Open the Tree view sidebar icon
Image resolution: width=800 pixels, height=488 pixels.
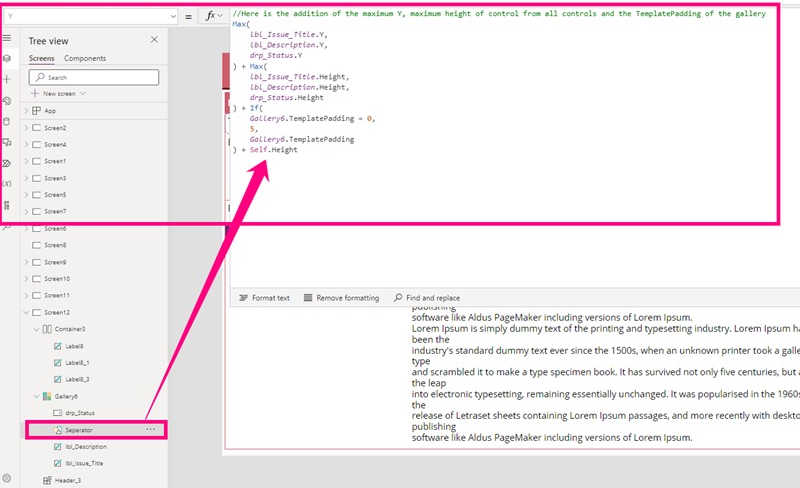7,58
